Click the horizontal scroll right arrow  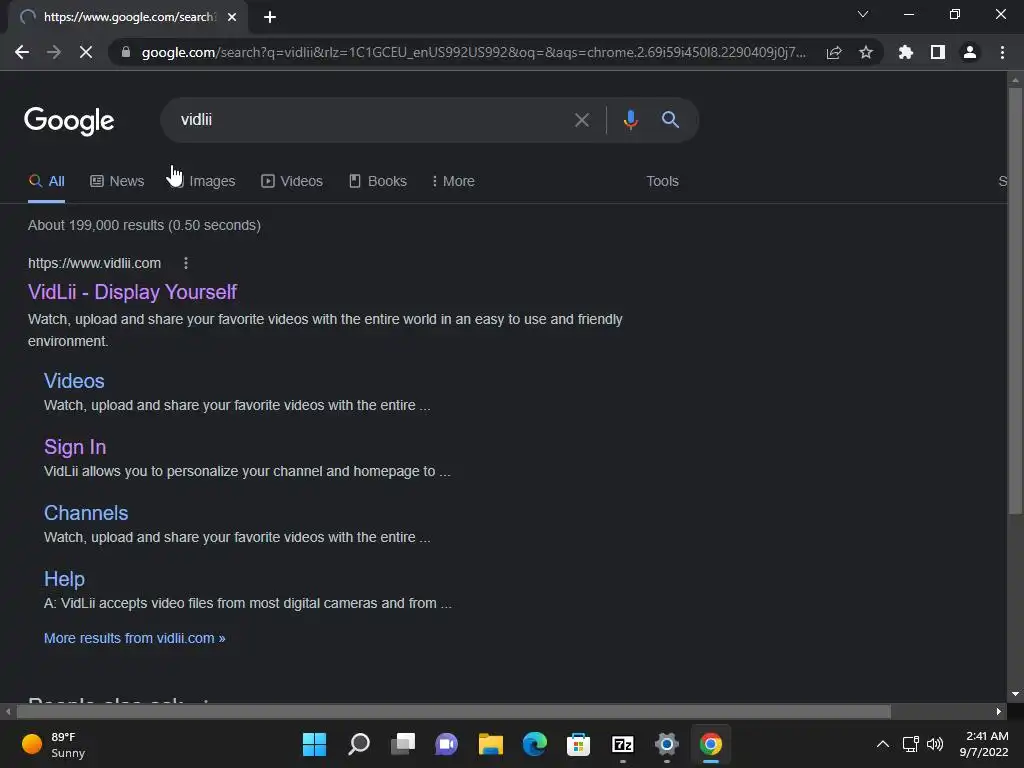(x=999, y=711)
